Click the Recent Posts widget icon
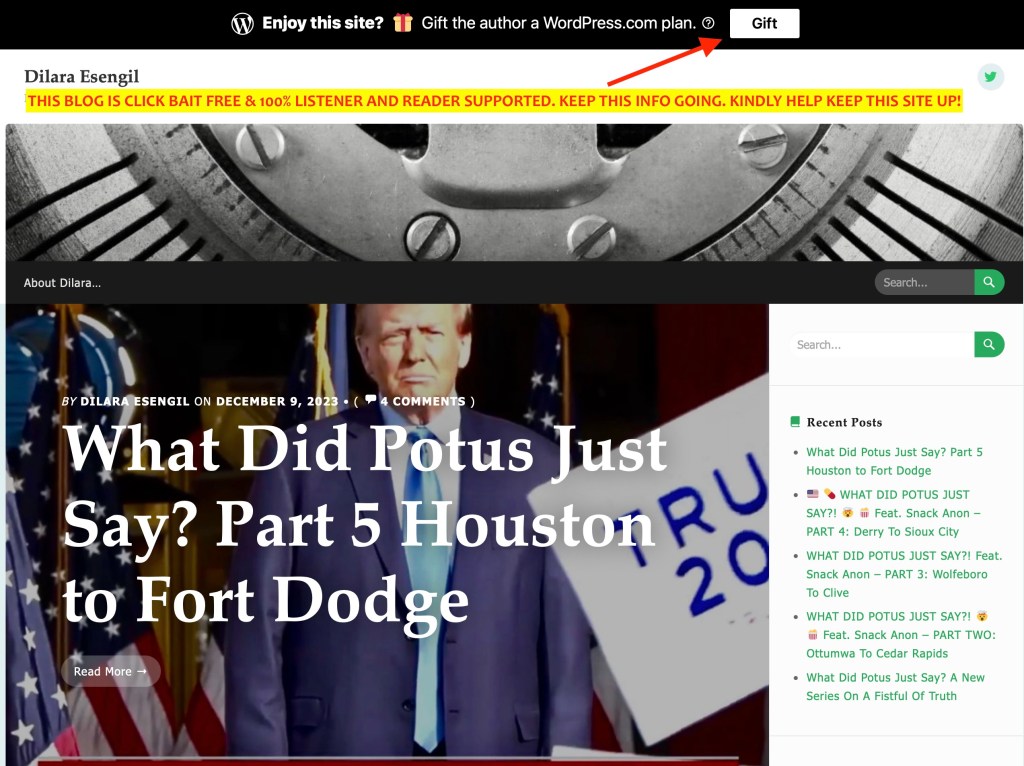 pyautogui.click(x=795, y=422)
